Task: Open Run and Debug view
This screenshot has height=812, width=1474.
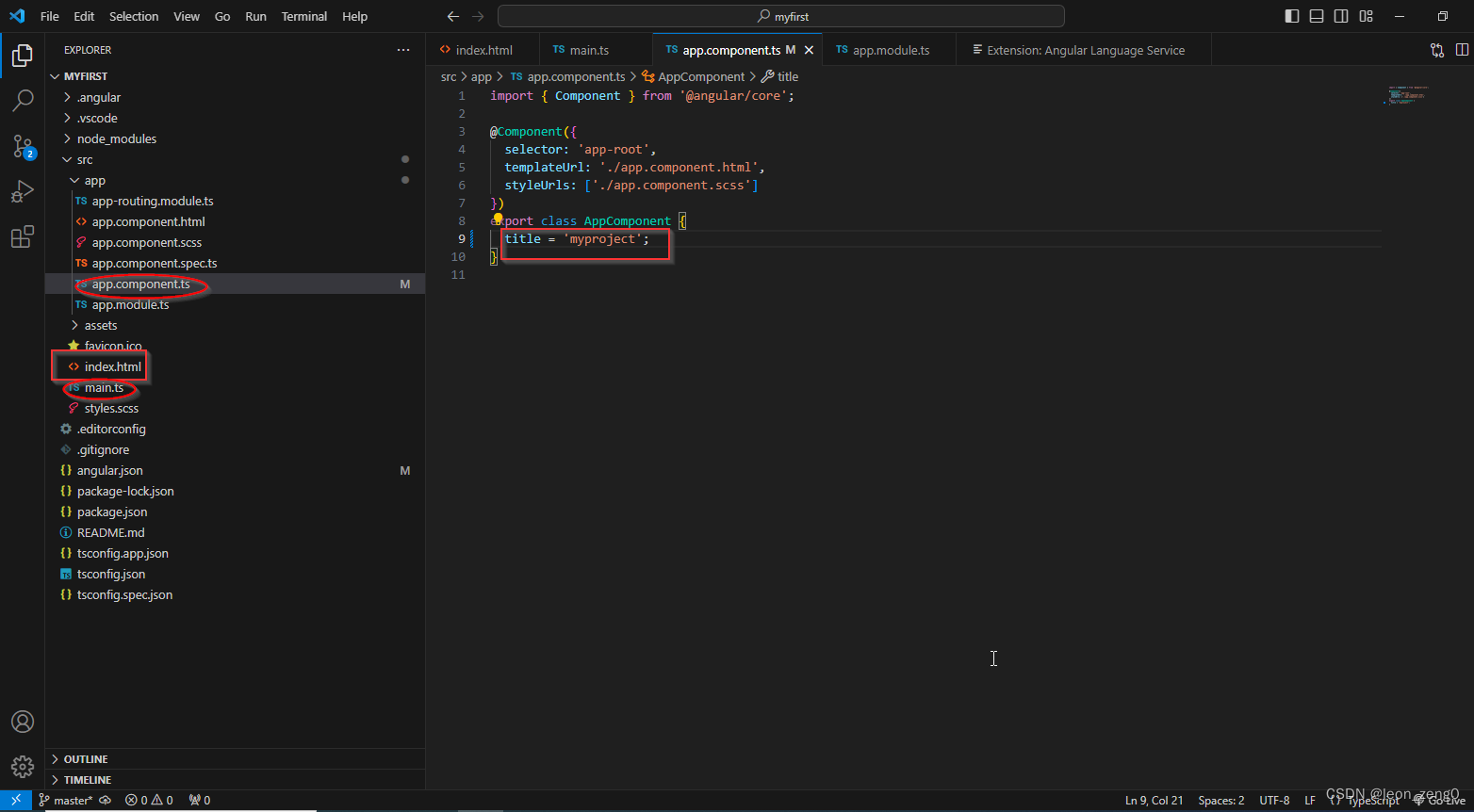Action: (x=23, y=191)
